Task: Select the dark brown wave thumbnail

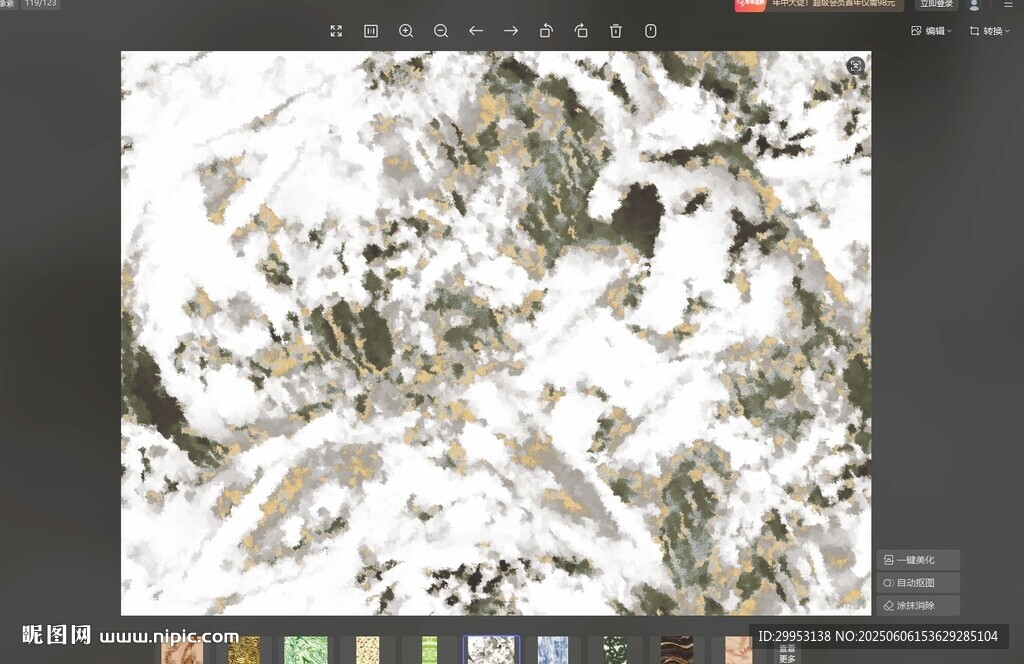Action: 676,650
